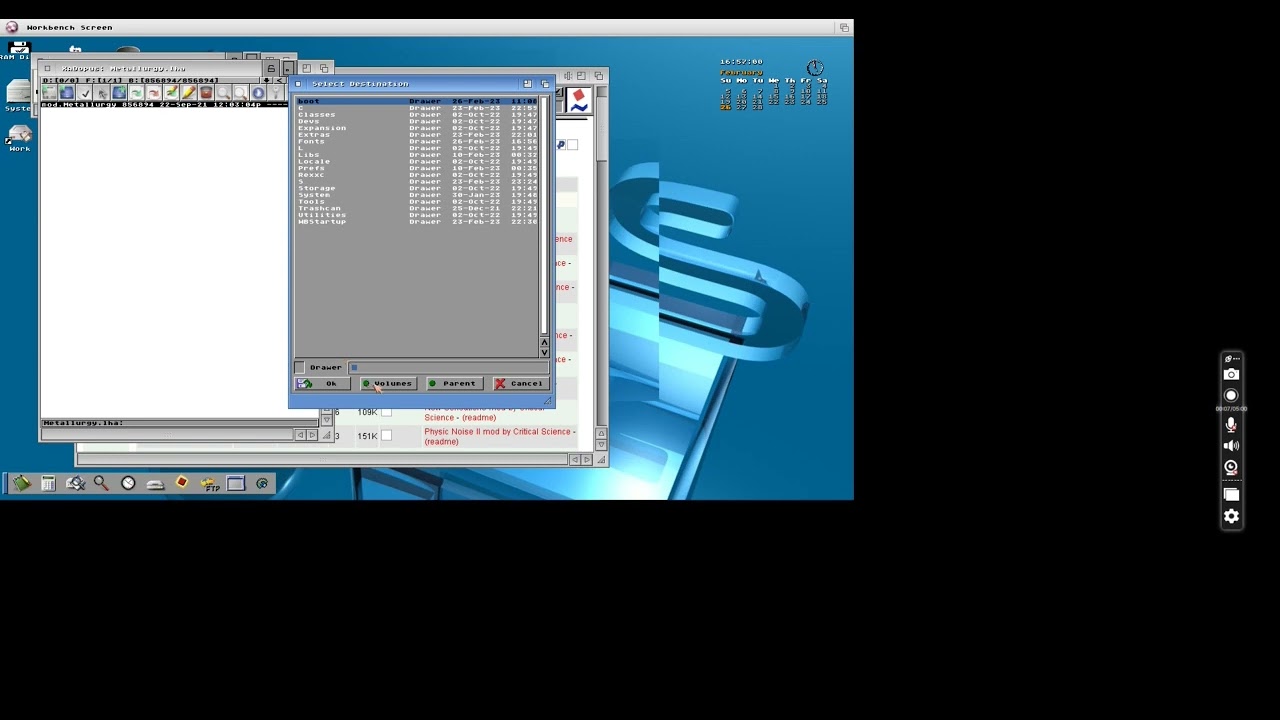Open the screen window icon in the dock
This screenshot has width=1280, height=720.
(x=236, y=483)
